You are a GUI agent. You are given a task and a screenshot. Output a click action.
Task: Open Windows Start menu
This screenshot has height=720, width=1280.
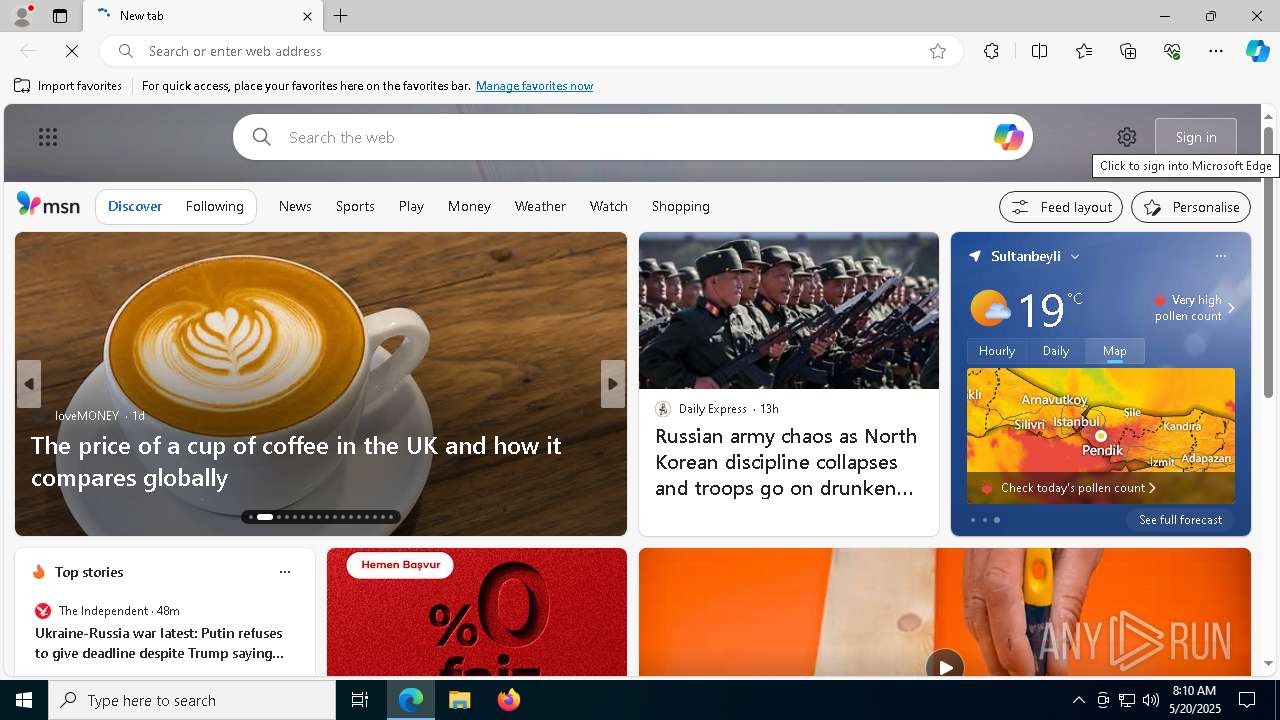click(x=24, y=700)
